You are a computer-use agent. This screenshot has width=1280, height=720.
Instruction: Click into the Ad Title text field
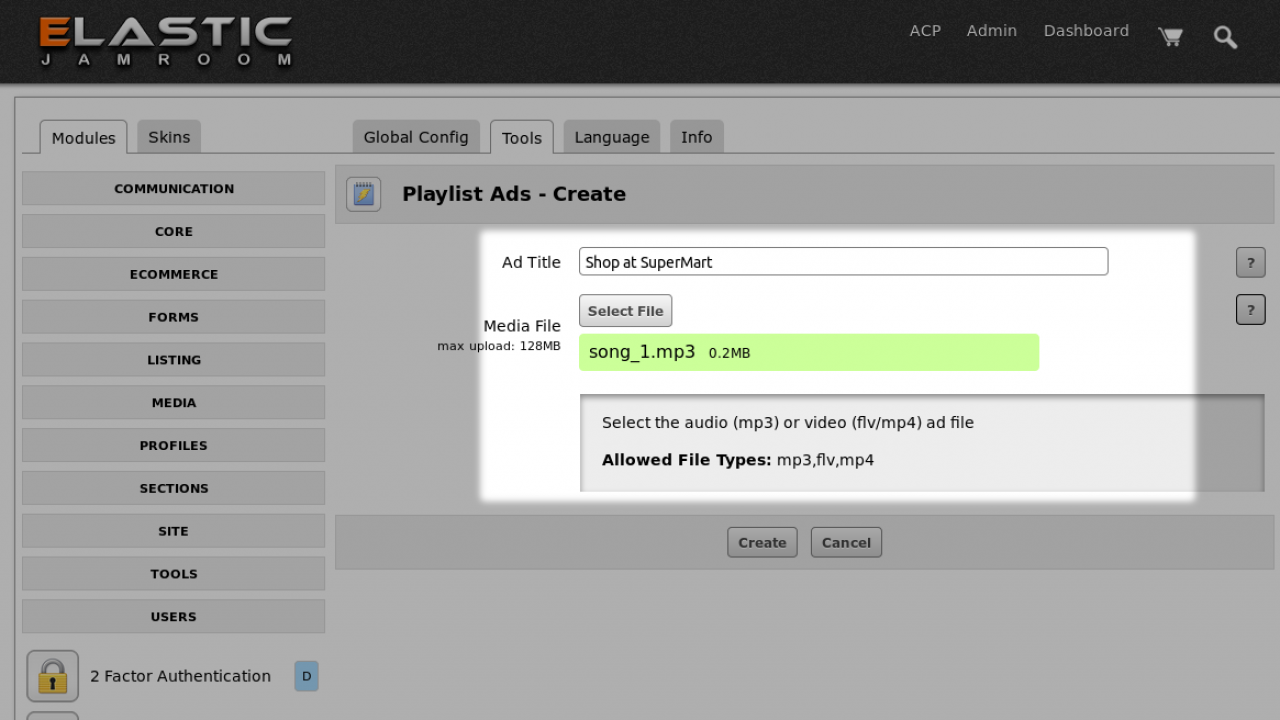click(x=843, y=262)
